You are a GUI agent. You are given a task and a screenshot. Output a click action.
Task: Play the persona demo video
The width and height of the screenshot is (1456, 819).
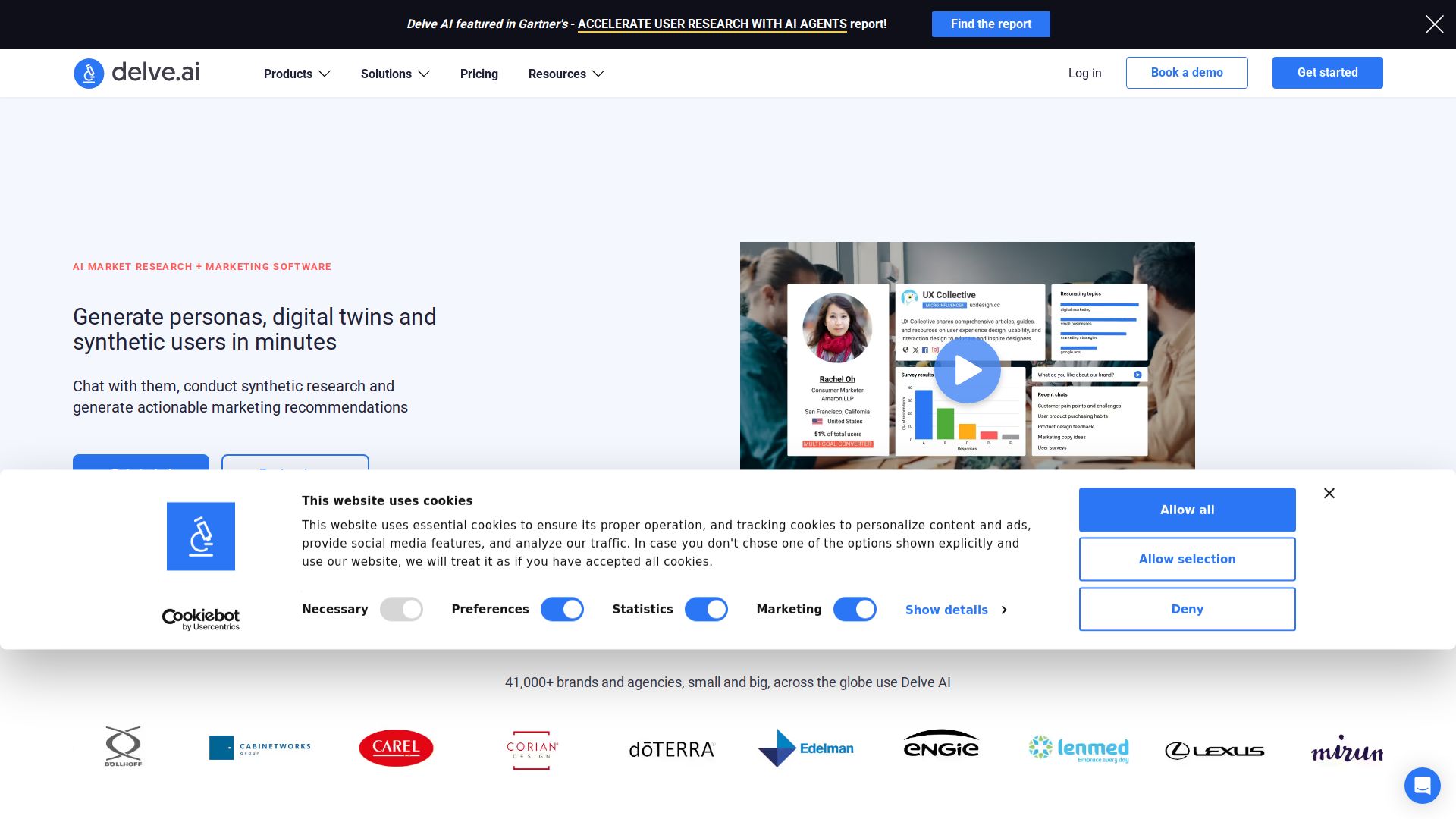(x=967, y=371)
